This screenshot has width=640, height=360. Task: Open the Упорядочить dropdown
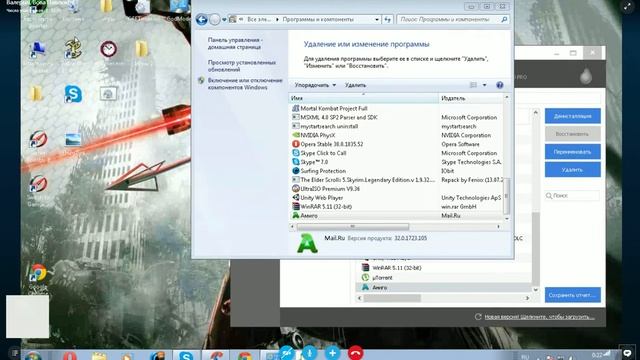click(x=315, y=85)
